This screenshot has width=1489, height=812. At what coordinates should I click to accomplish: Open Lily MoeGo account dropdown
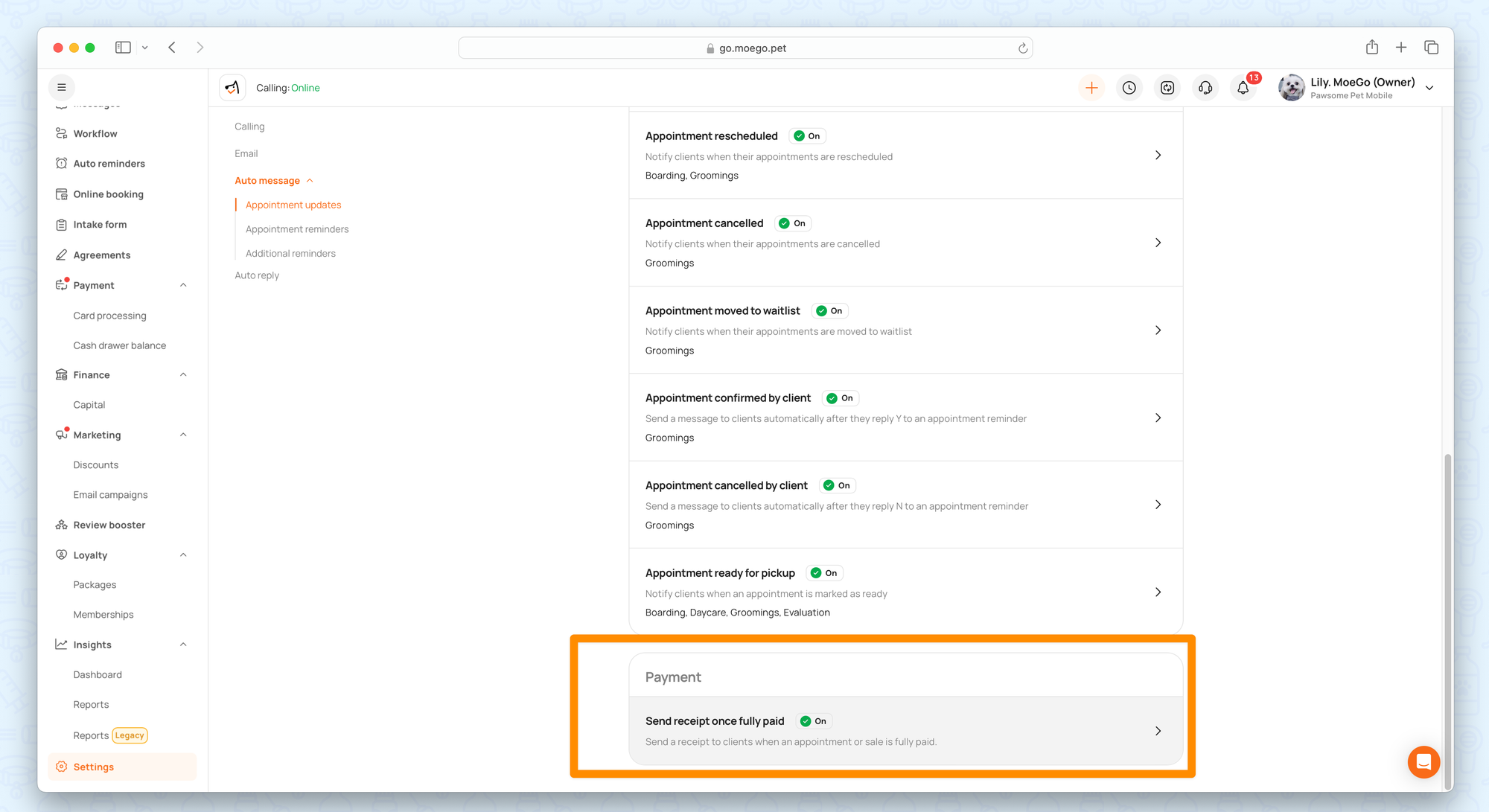click(1429, 88)
